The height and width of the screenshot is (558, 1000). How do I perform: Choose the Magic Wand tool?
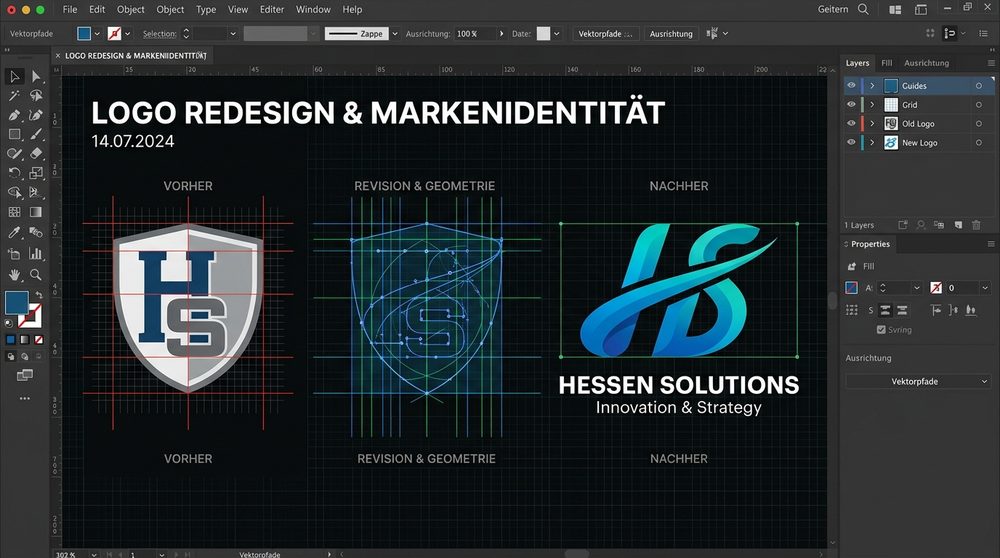(14, 96)
